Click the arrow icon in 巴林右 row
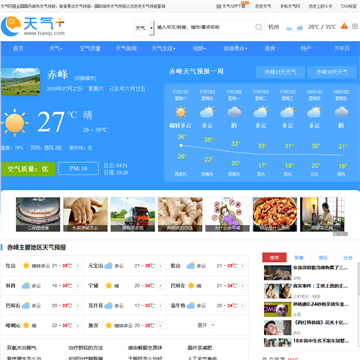Image resolution: width=360 pixels, height=360 pixels. 78,305
